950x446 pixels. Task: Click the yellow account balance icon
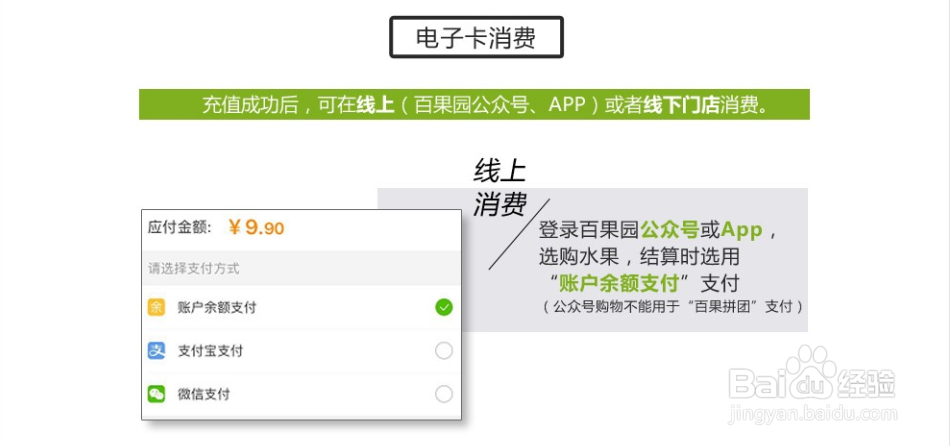156,307
